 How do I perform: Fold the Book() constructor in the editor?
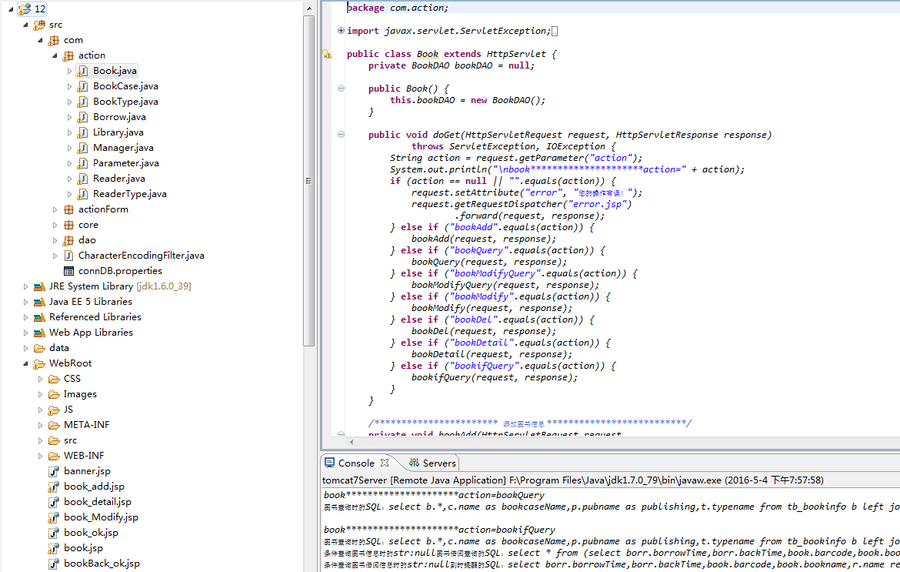coord(341,88)
